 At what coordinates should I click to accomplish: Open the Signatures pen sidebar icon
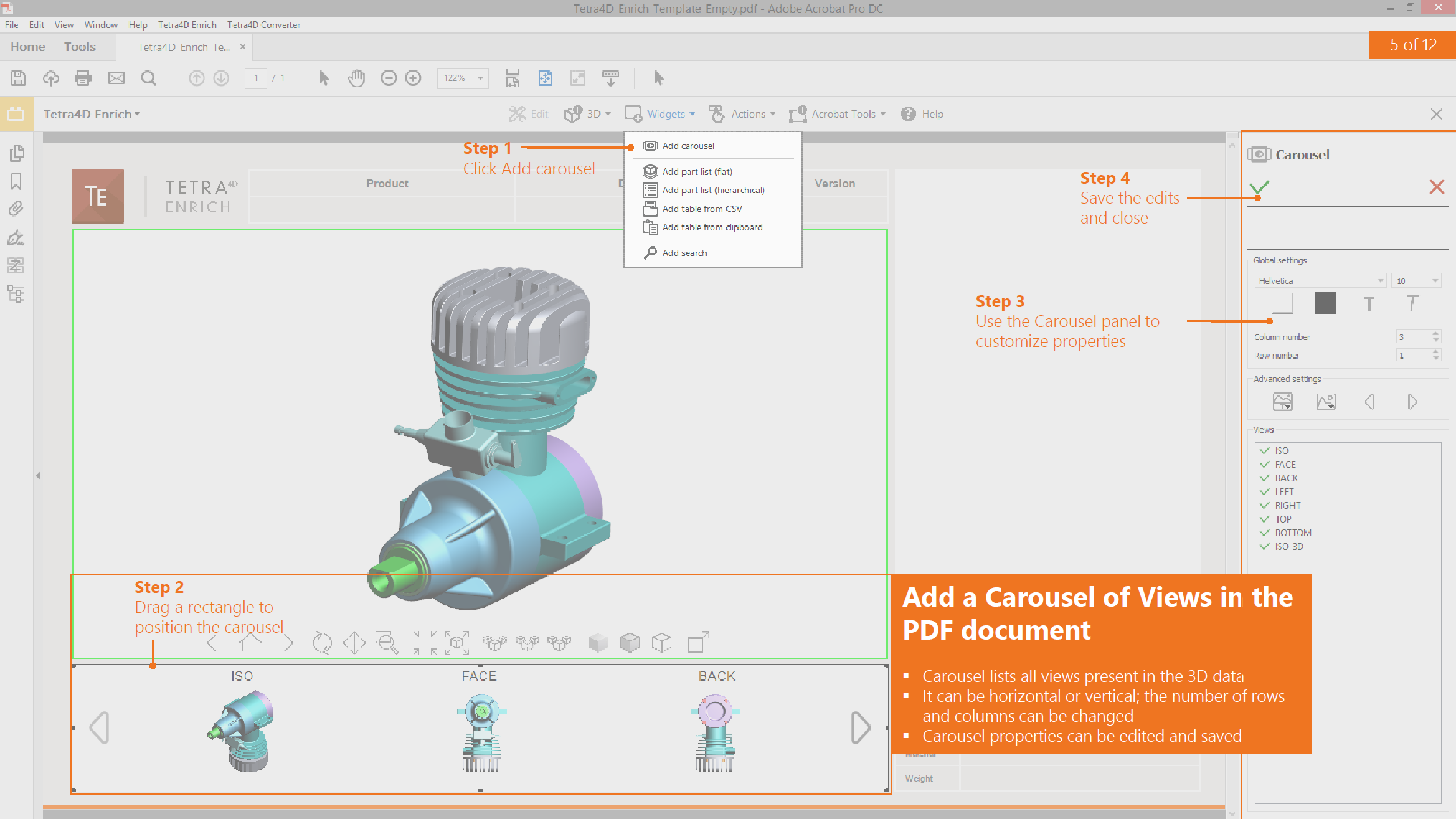[16, 237]
